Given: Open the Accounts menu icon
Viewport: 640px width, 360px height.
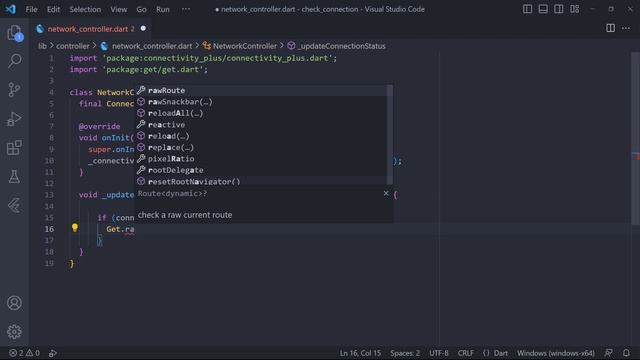Looking at the screenshot, I should 14,303.
